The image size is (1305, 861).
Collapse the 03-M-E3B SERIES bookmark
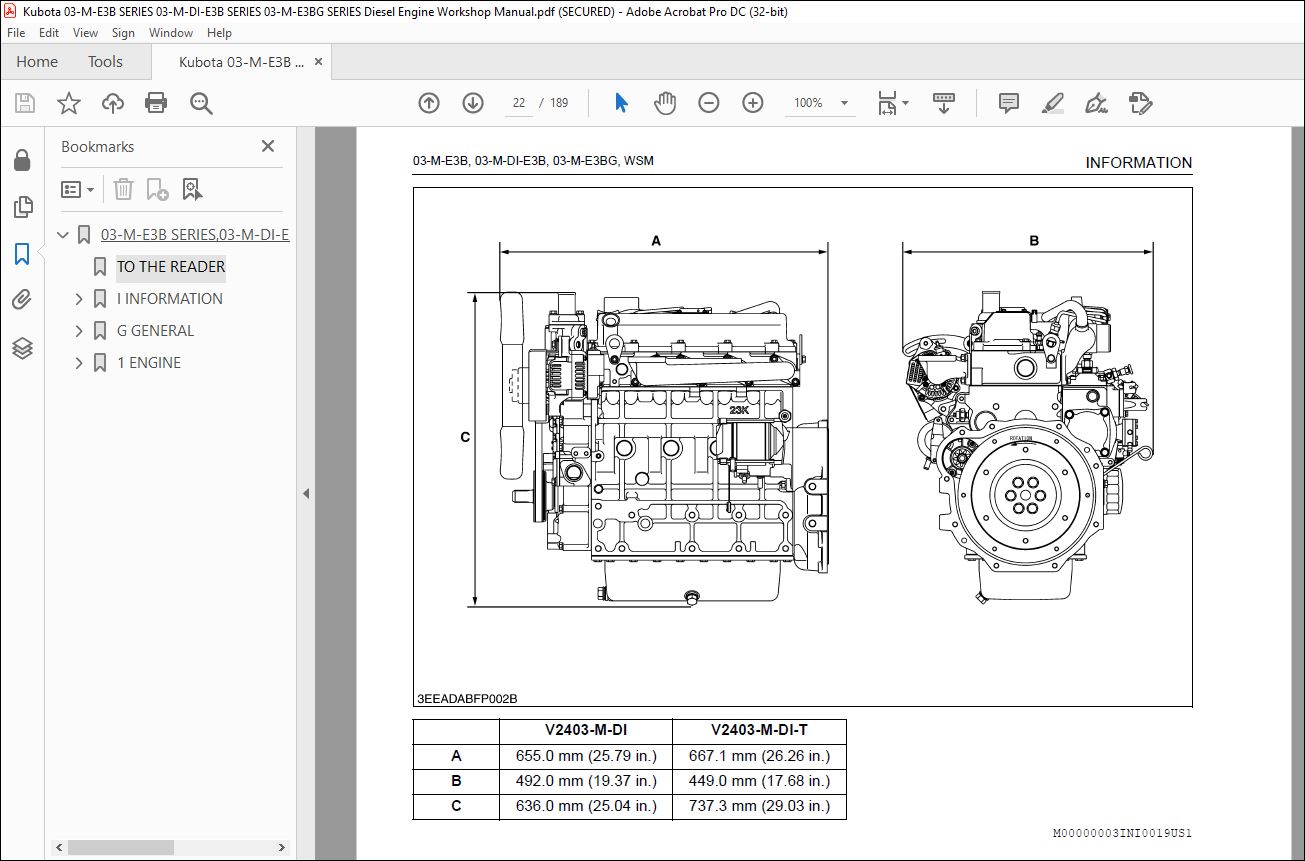(x=63, y=235)
